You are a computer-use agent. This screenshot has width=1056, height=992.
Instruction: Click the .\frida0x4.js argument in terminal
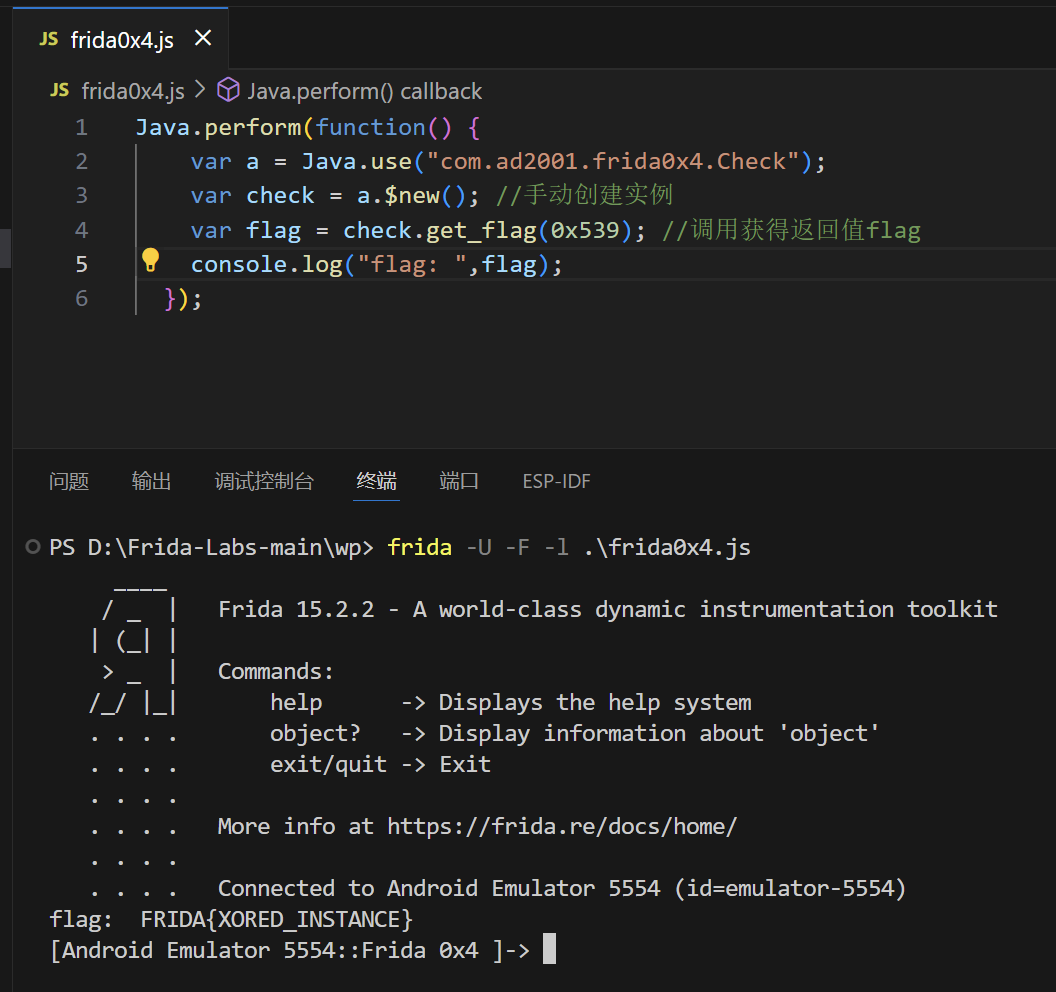click(667, 548)
